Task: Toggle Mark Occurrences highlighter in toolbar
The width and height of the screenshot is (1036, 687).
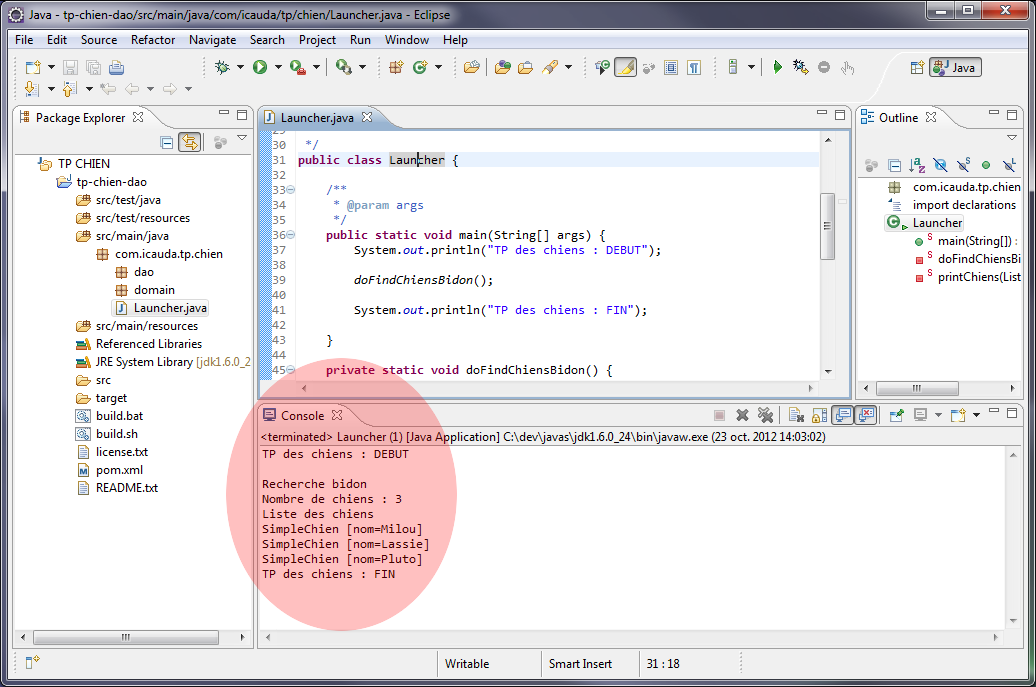Action: click(x=625, y=67)
